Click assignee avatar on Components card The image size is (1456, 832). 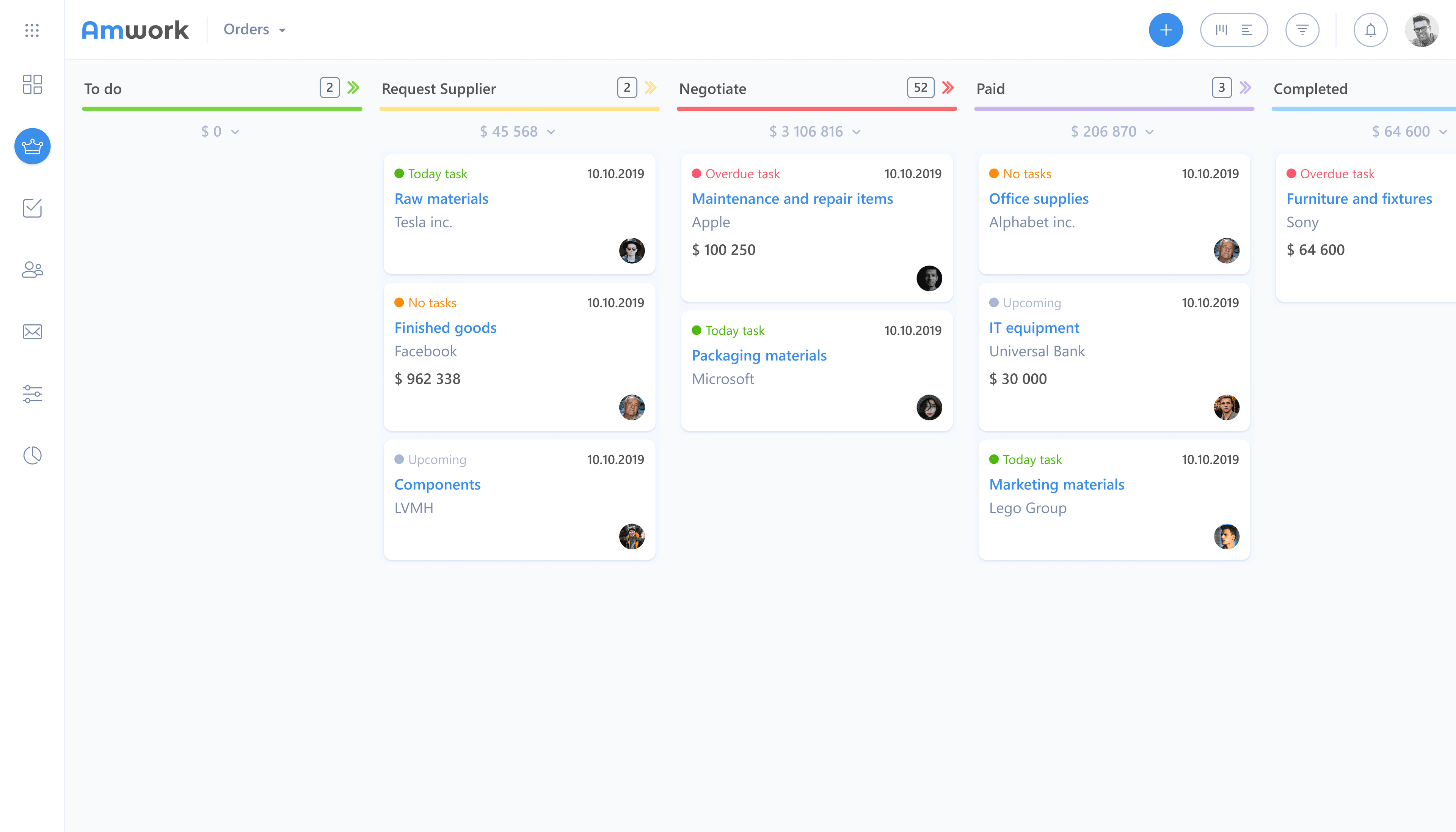pos(632,536)
